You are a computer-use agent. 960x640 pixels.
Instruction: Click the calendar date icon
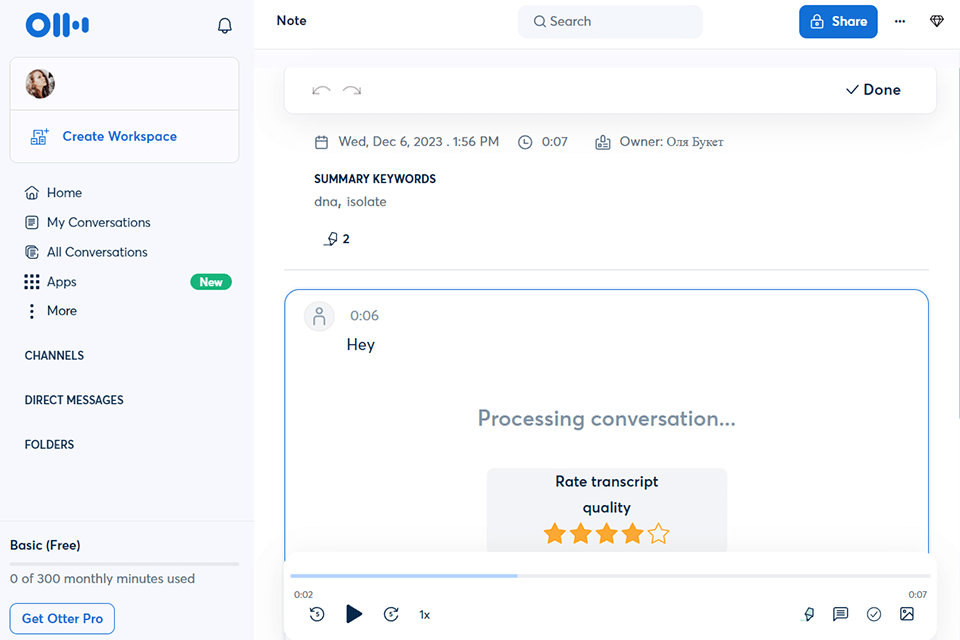coord(321,143)
